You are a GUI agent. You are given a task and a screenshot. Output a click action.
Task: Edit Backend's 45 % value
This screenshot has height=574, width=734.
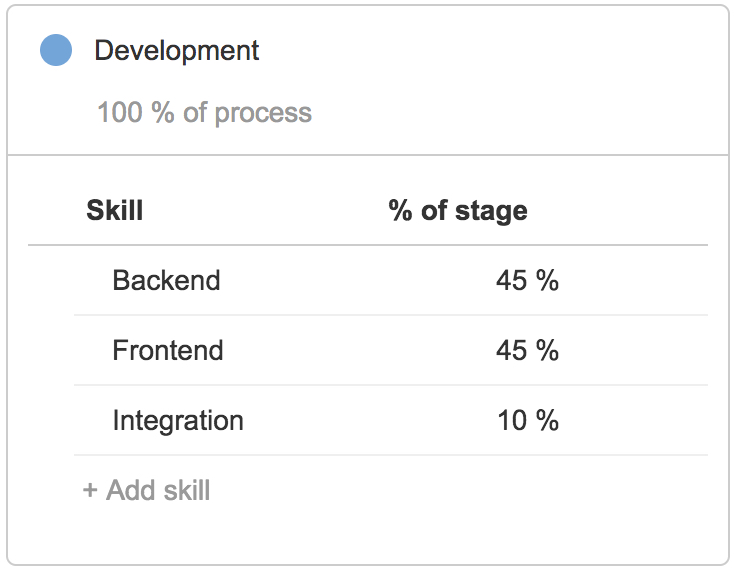[527, 280]
